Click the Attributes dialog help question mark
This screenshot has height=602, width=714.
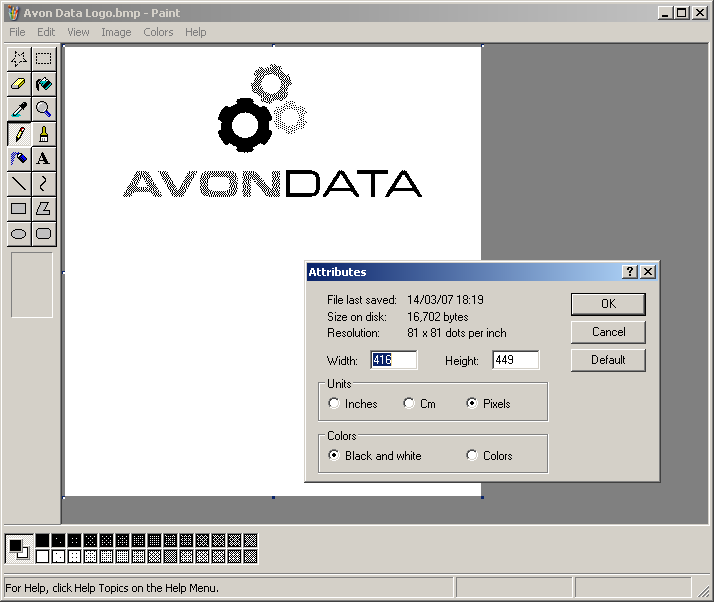(630, 272)
